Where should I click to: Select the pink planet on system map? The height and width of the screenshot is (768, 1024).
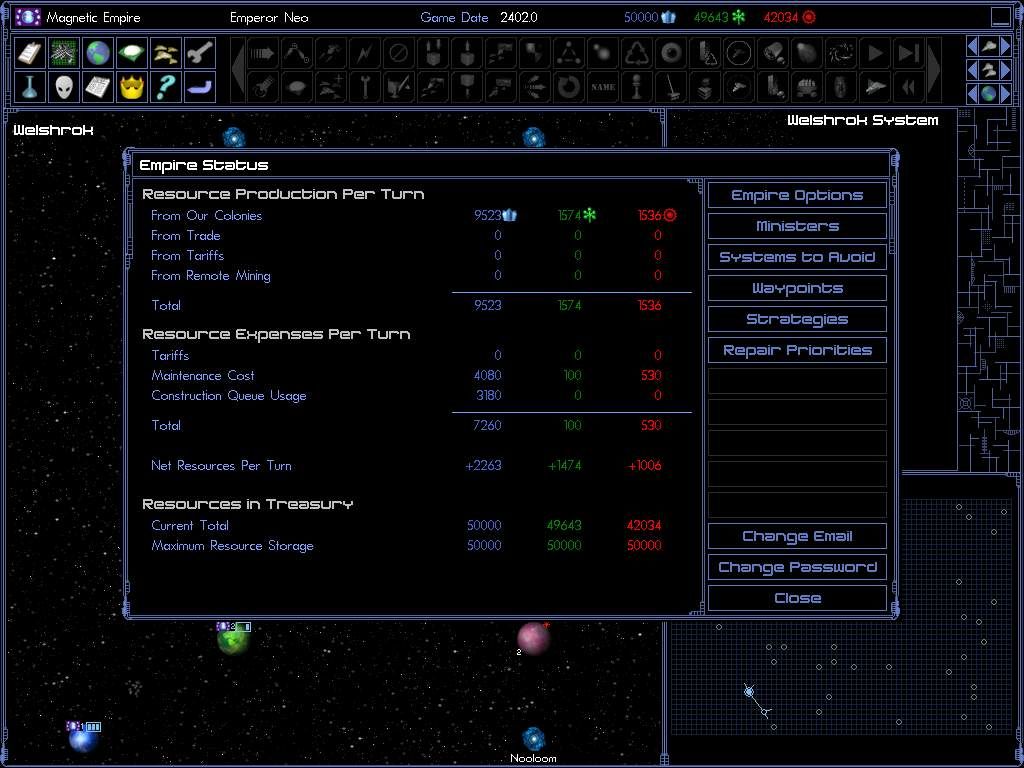pyautogui.click(x=533, y=638)
